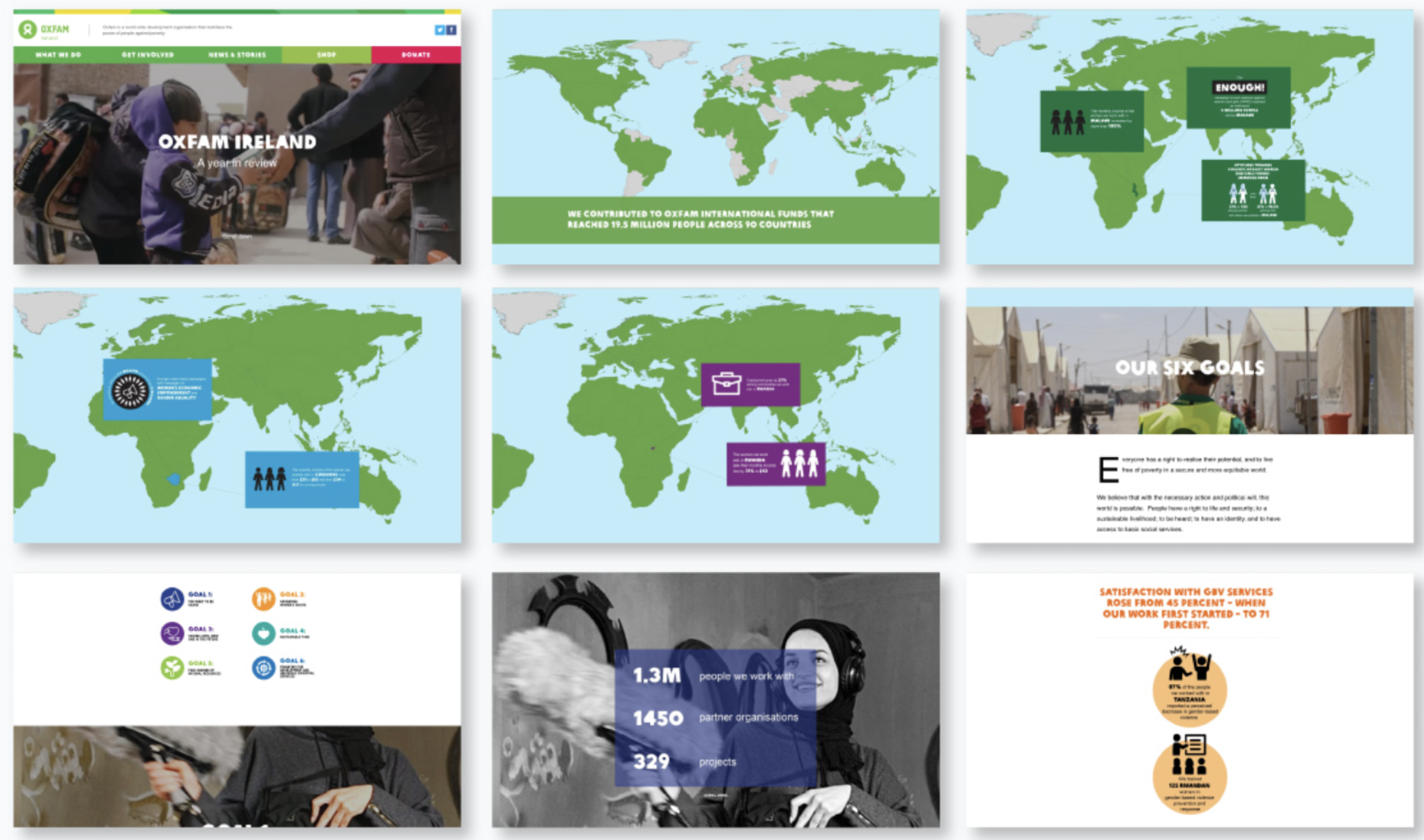
Task: Click the Tanzania orange circle infographic
Action: click(x=1189, y=687)
